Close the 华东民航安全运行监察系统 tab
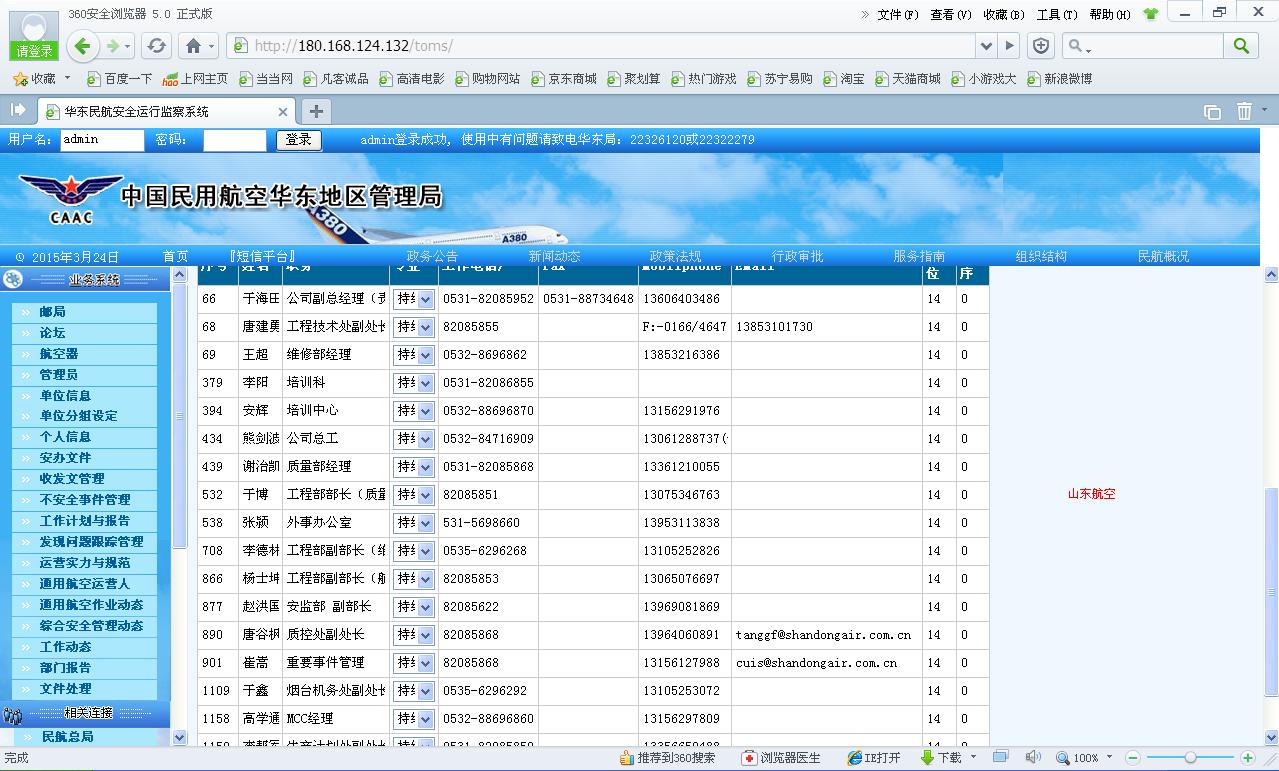Screen dimensions: 1279x771 [283, 112]
